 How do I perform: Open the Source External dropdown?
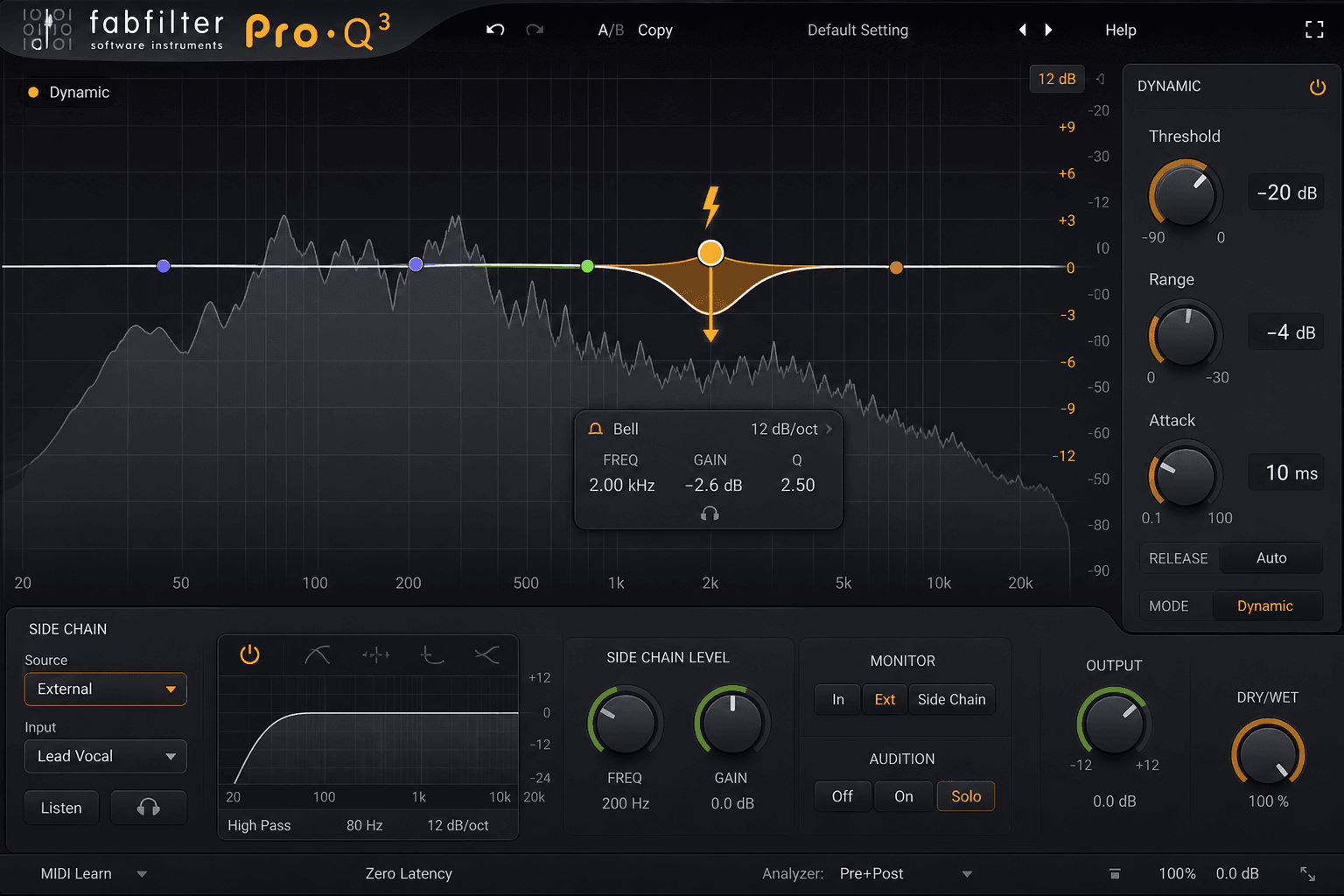[105, 689]
